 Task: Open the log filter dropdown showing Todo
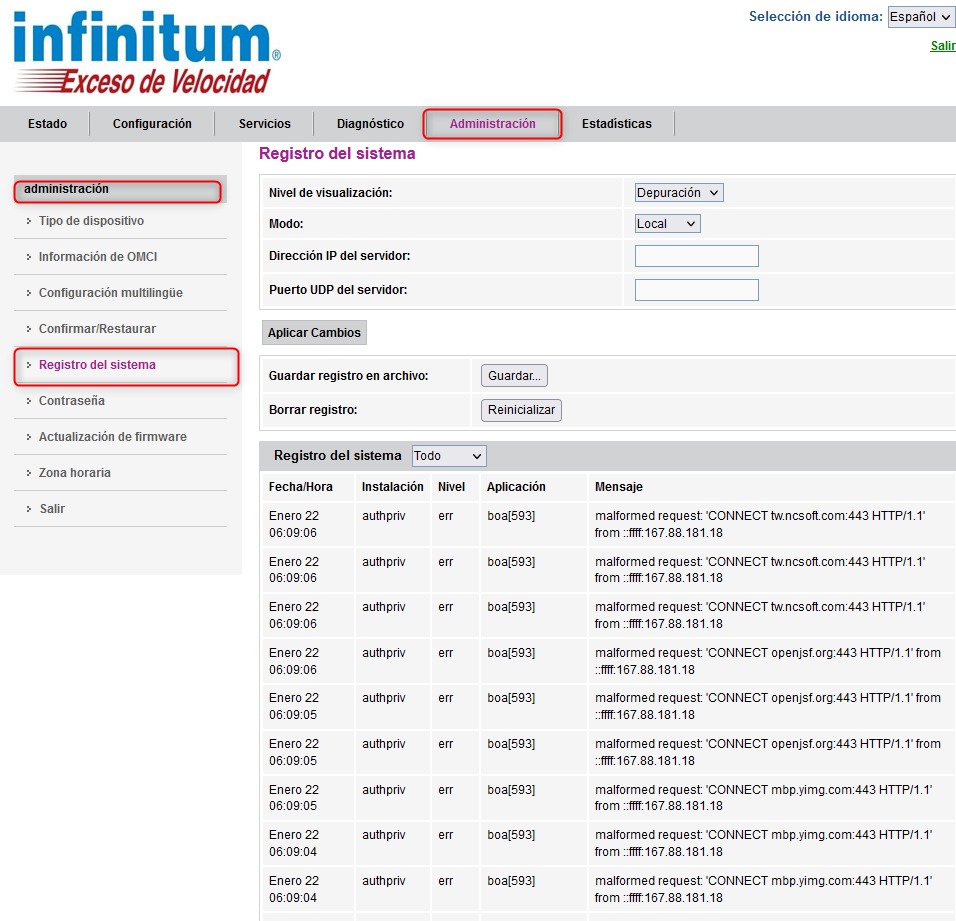click(448, 455)
